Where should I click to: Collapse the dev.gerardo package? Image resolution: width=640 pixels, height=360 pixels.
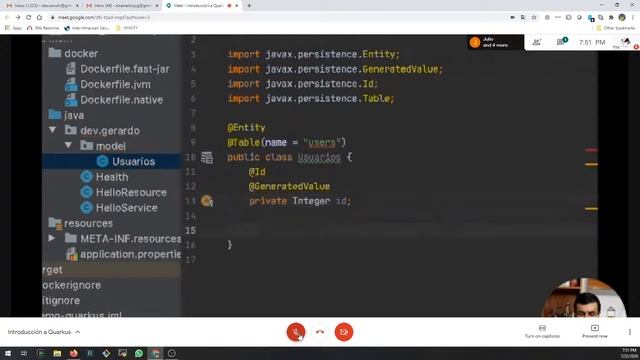coord(52,130)
